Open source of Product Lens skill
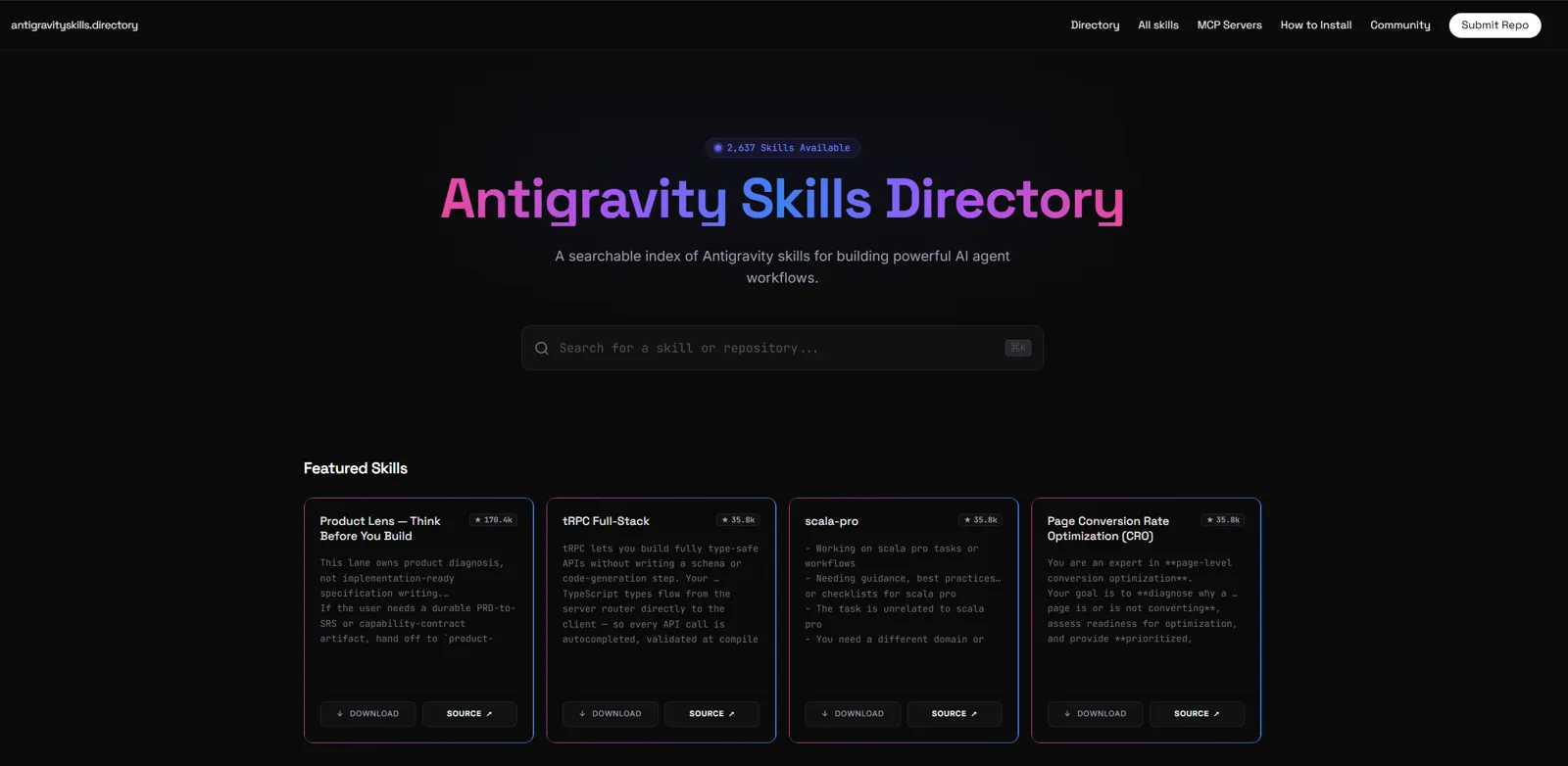 coord(469,714)
